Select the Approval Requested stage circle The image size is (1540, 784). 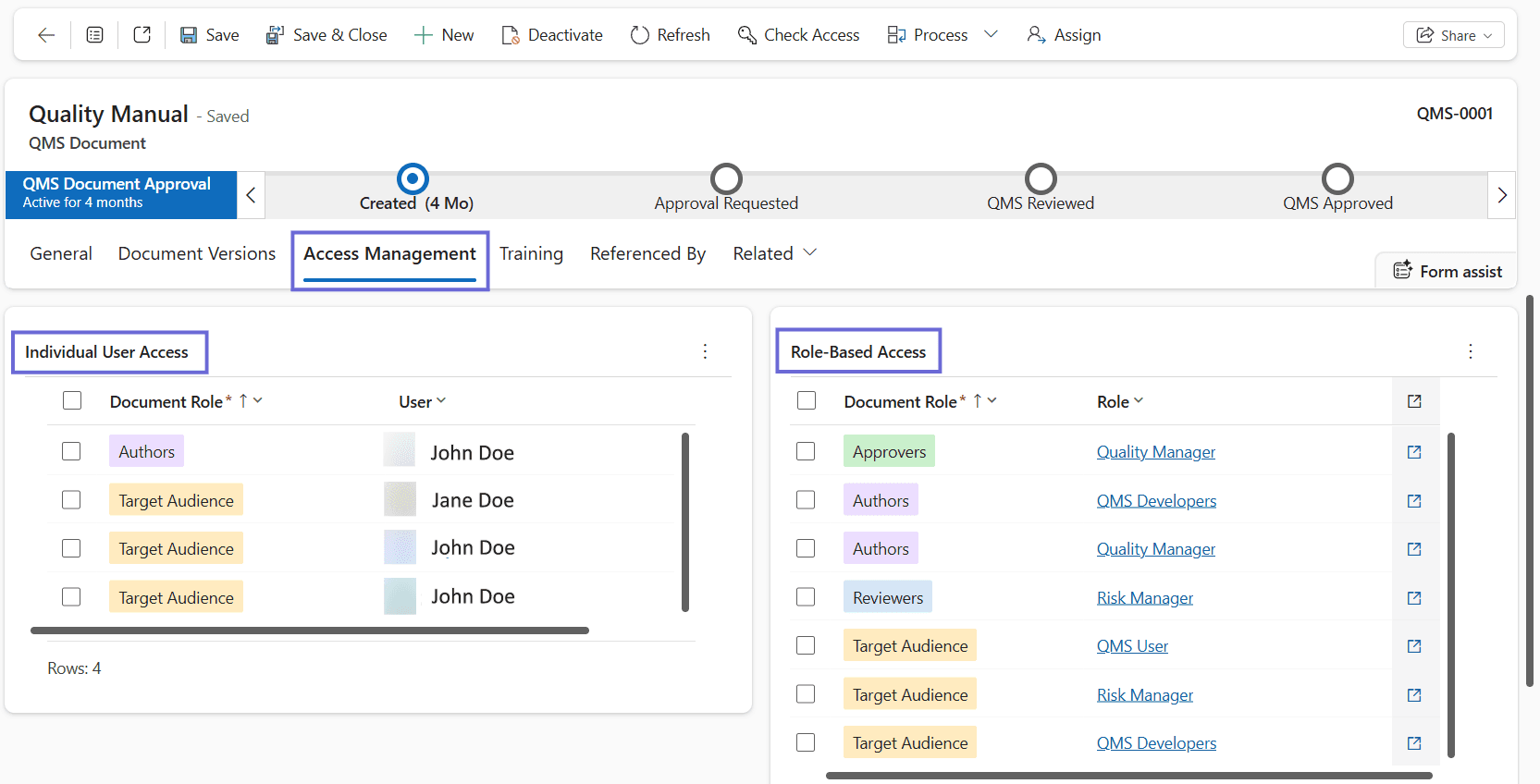726,178
